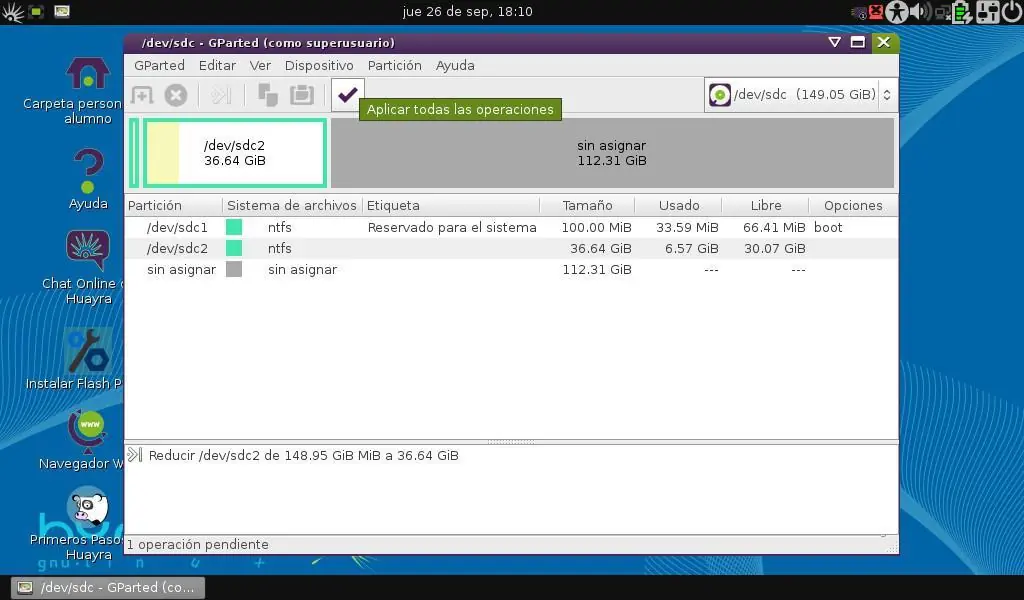1024x600 pixels.
Task: Open the Ayuda menu
Action: (x=455, y=65)
